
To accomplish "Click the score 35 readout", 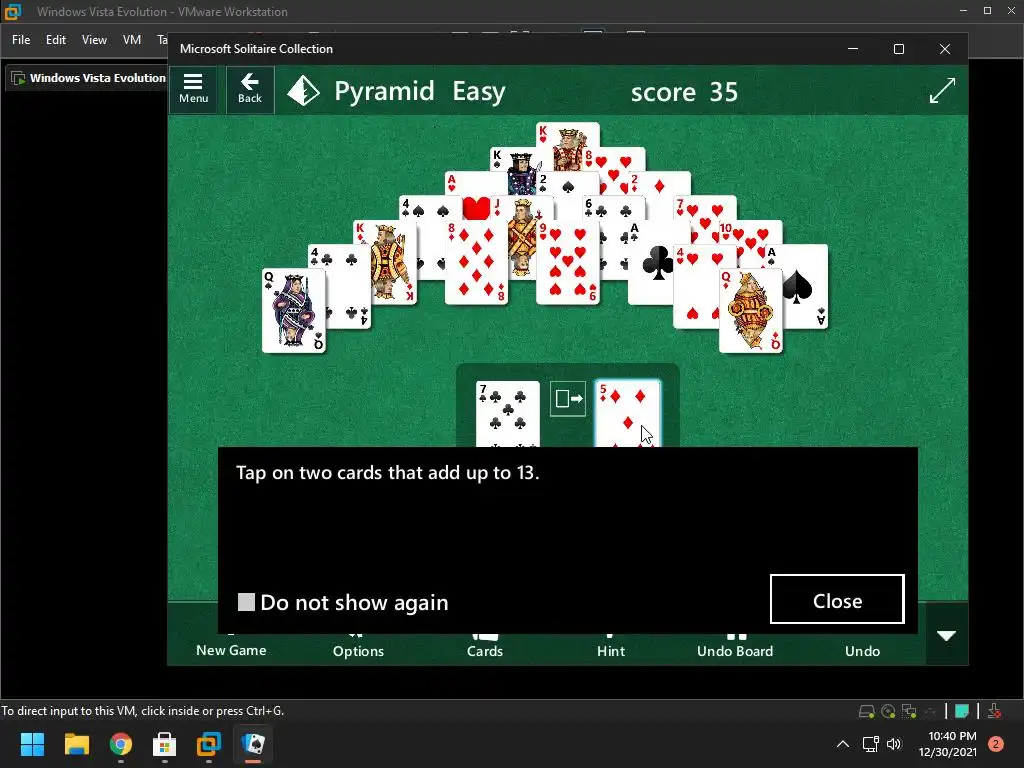I will 684,92.
